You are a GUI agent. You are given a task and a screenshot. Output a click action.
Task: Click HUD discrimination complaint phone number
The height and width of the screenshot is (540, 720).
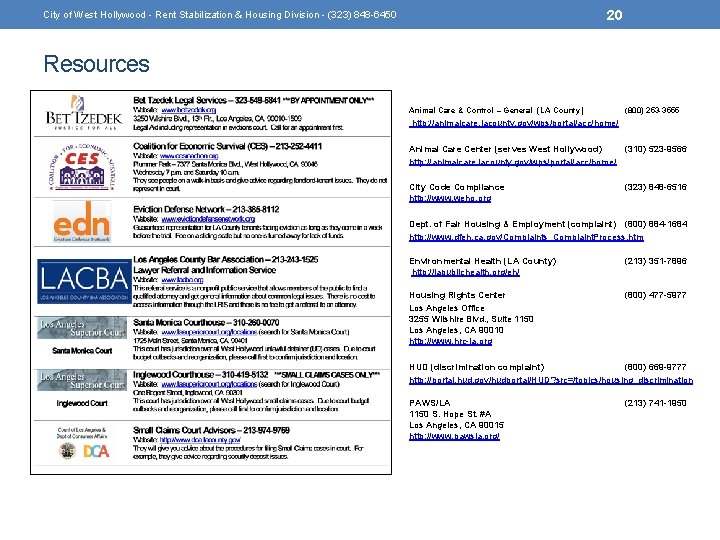coord(655,367)
